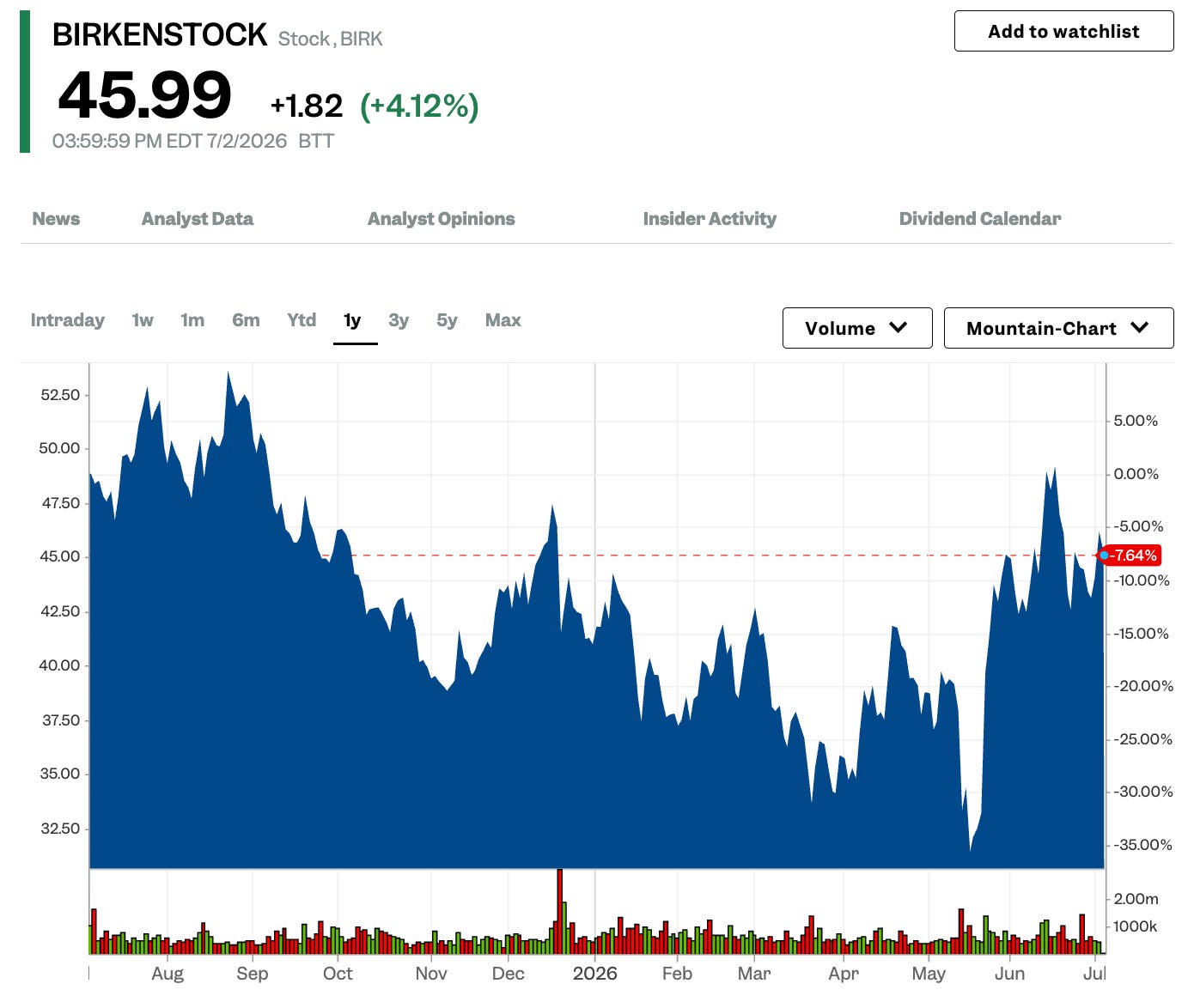Viewport: 1194px width, 1008px height.
Task: Click the tallest red volume bar
Action: pos(559,911)
